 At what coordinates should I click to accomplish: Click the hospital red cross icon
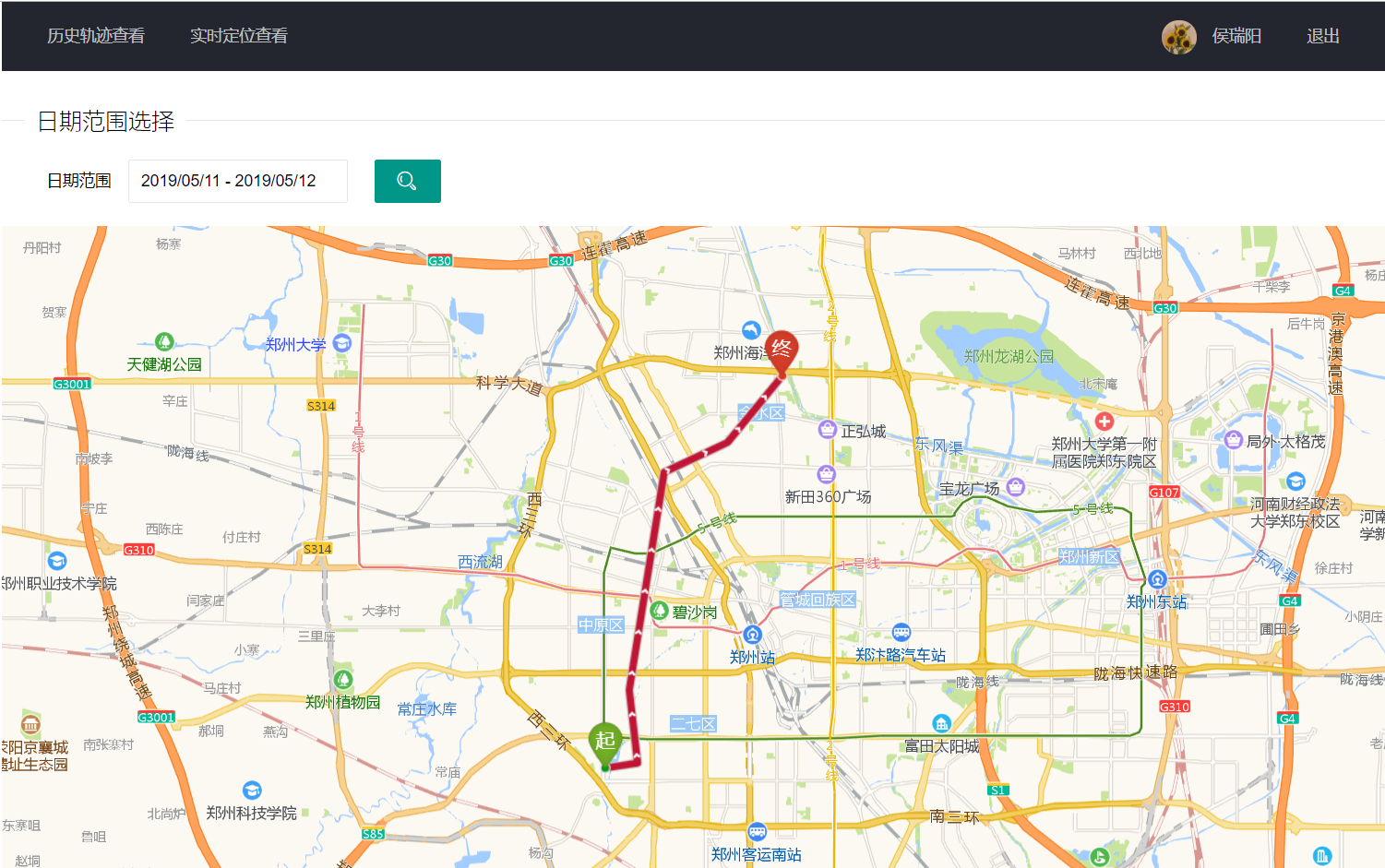[1104, 422]
